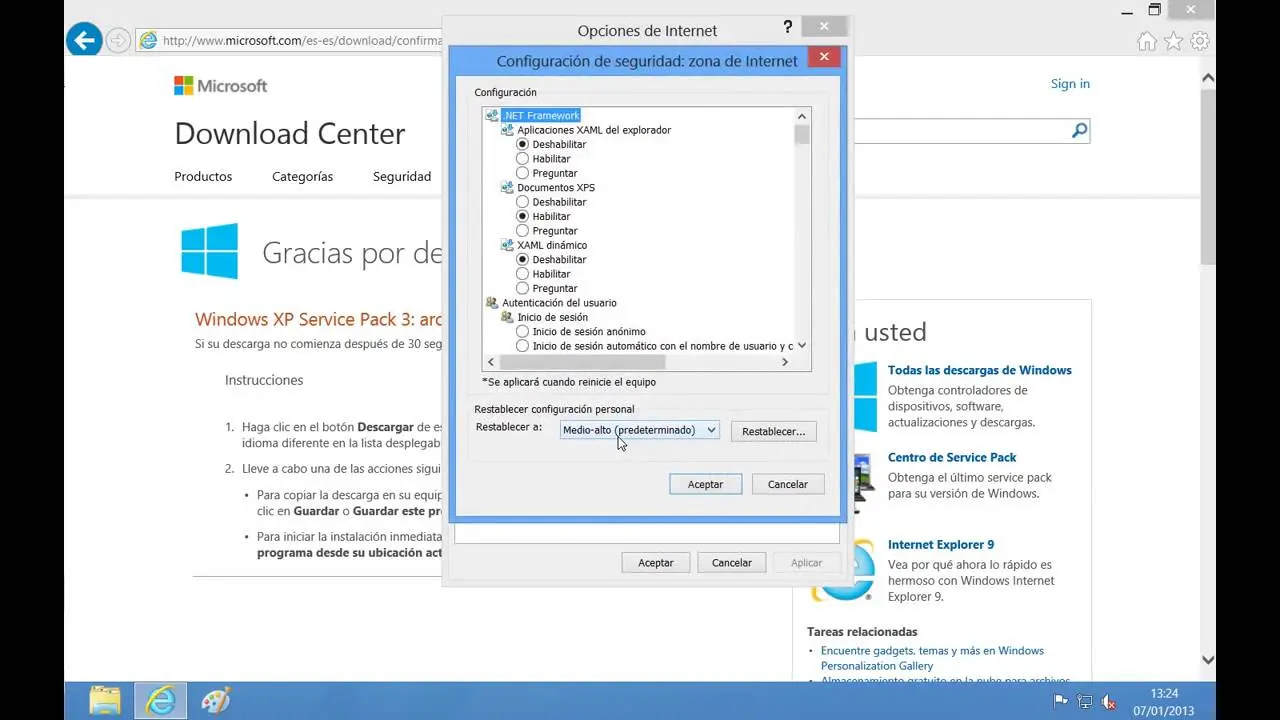Click the IE address bar URL

302,41
